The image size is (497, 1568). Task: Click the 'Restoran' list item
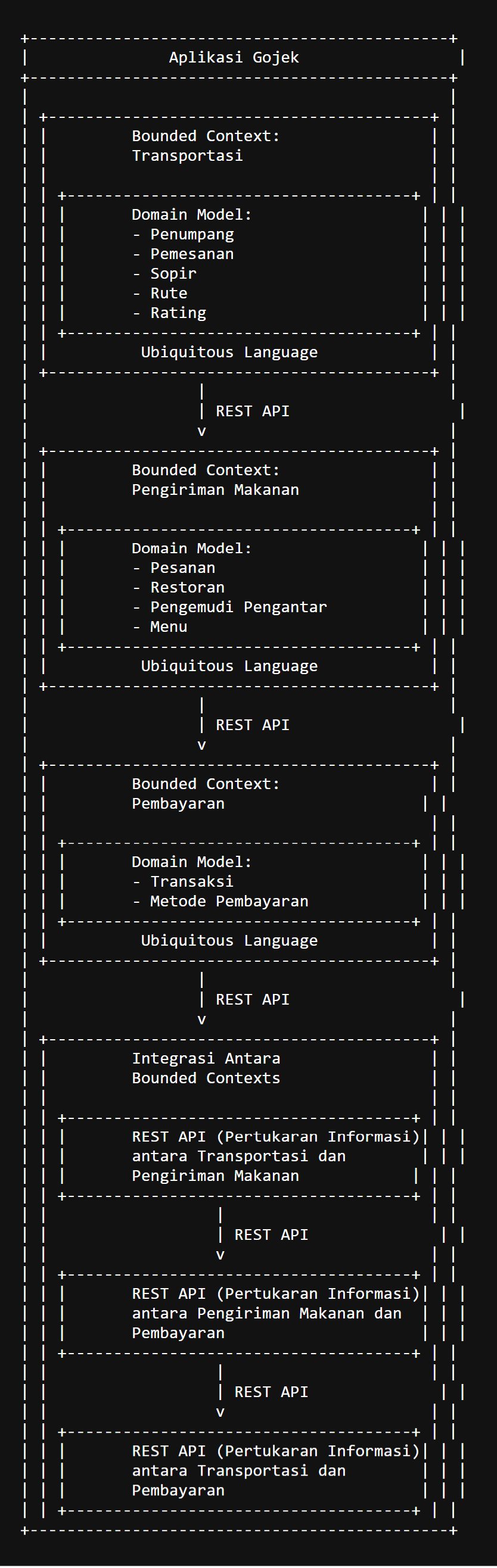tap(188, 587)
